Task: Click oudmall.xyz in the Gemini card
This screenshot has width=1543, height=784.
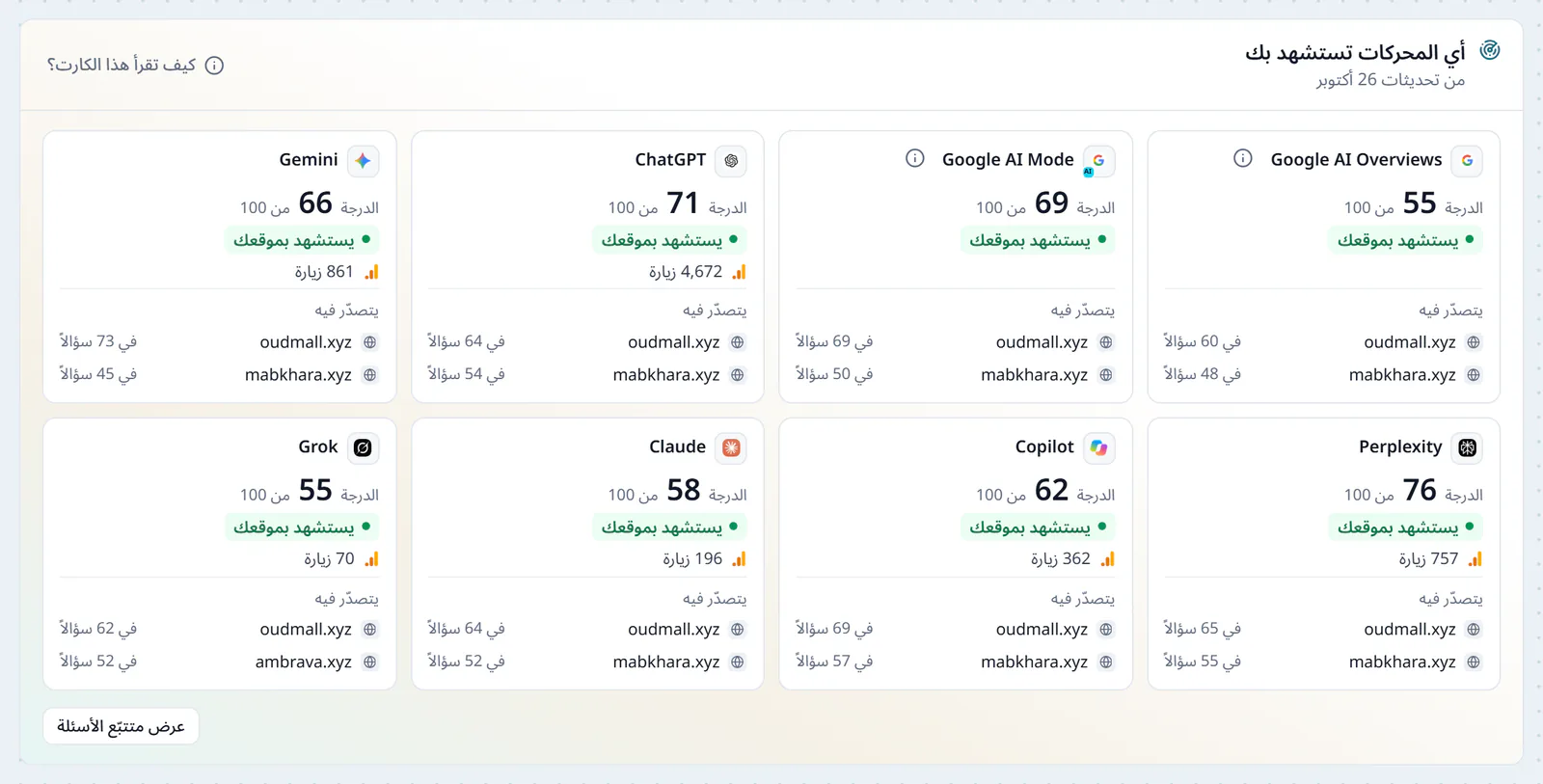Action: pos(306,342)
